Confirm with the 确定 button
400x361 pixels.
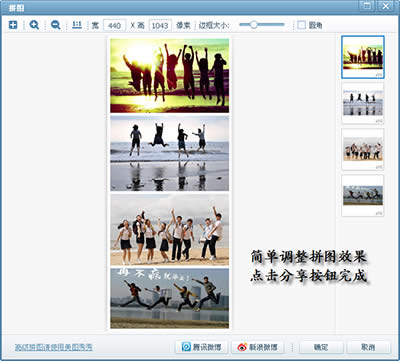click(x=321, y=347)
